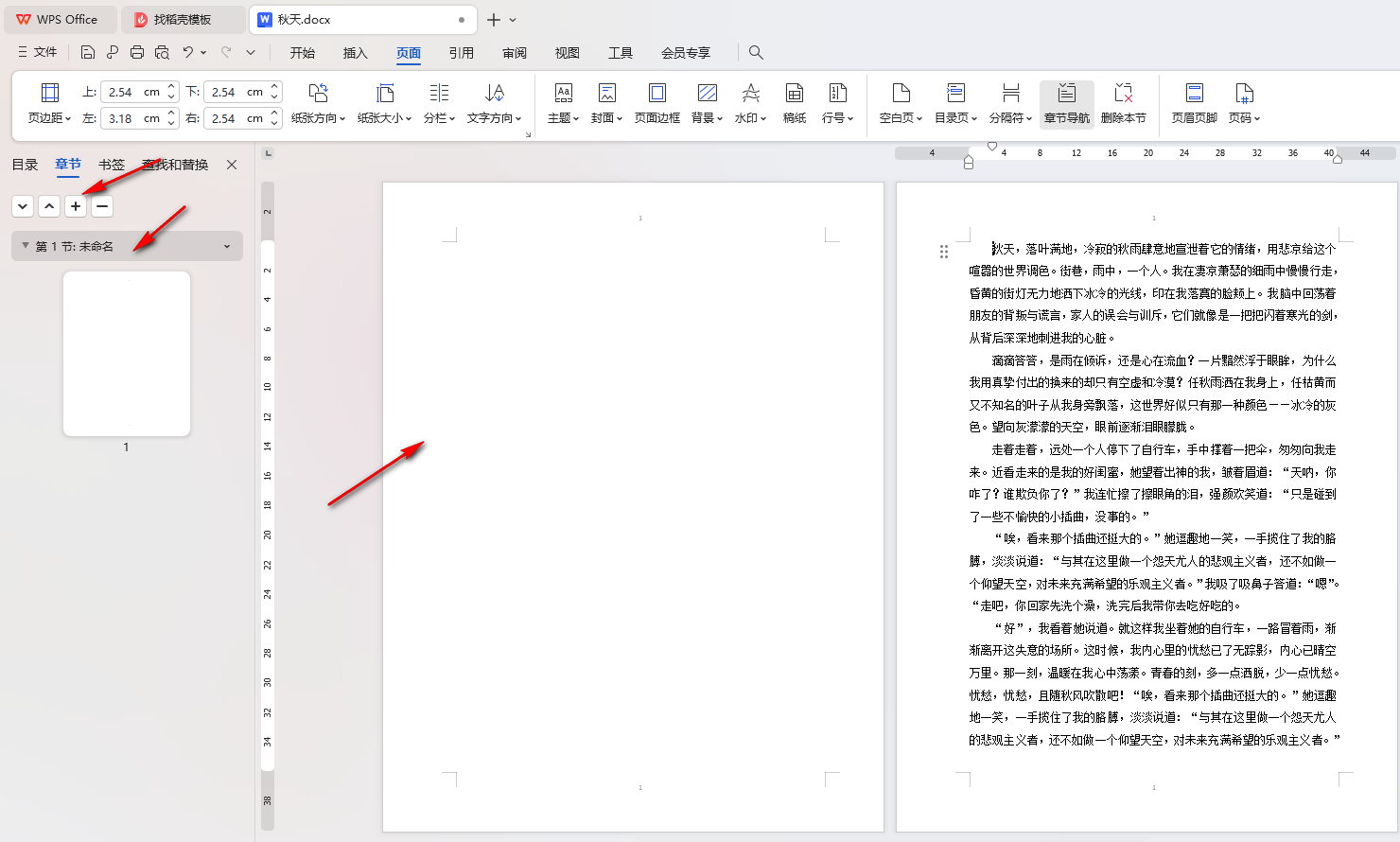
Task: Click the ruler corner toggle button
Action: click(269, 153)
